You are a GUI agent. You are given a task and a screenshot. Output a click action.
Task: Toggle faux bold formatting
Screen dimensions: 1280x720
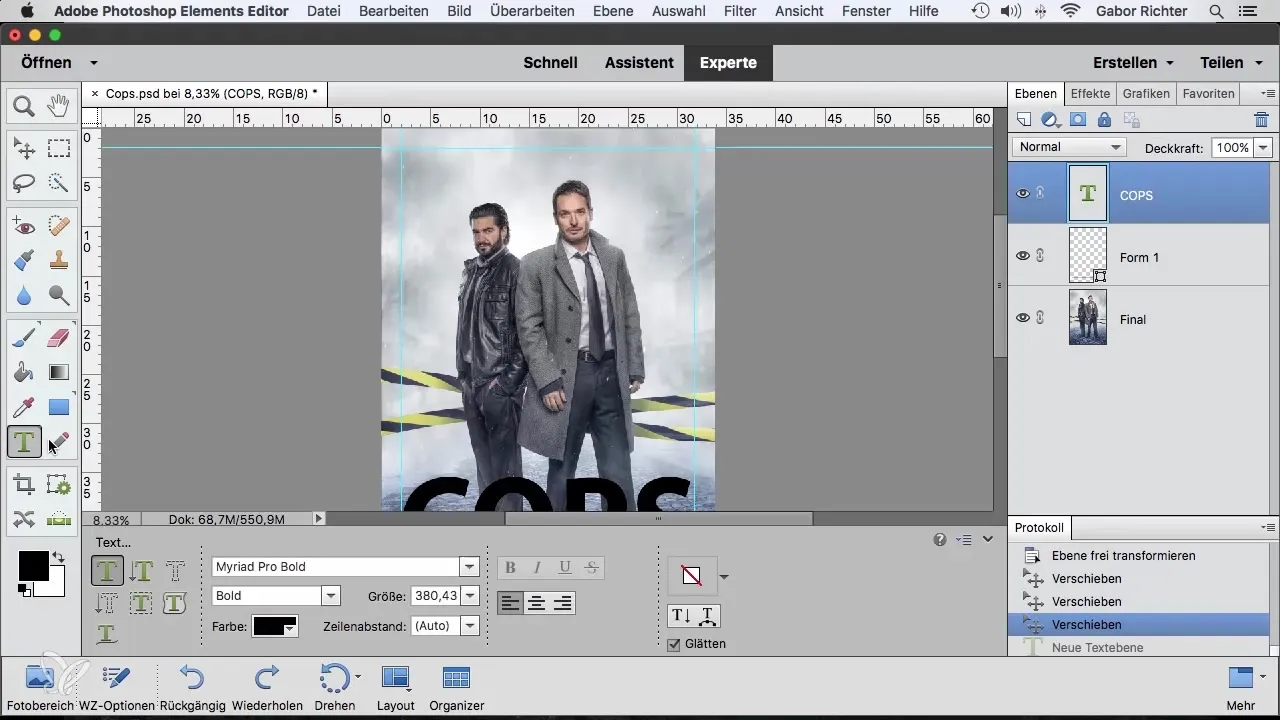tap(511, 567)
